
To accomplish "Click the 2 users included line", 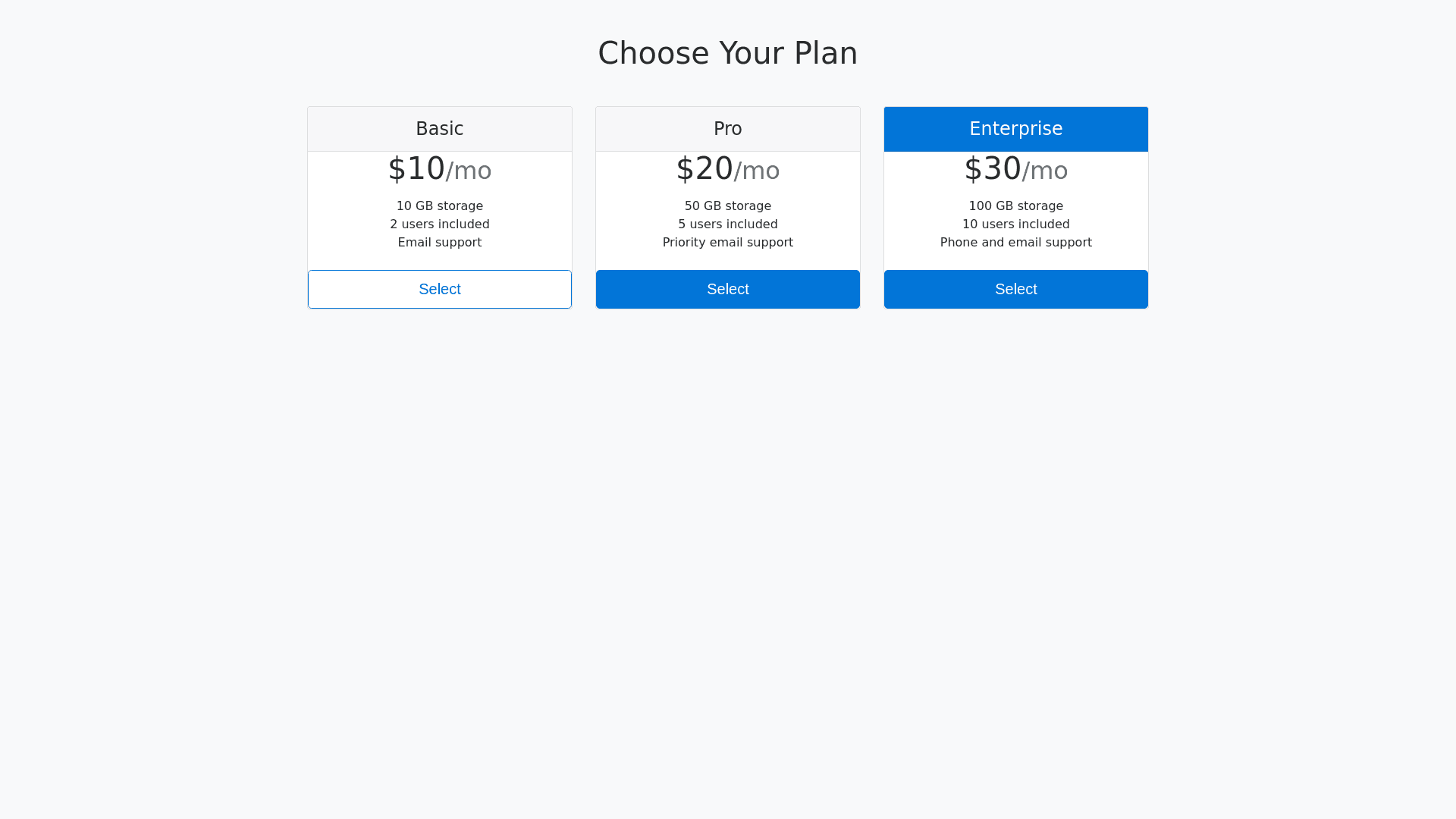I will point(440,224).
